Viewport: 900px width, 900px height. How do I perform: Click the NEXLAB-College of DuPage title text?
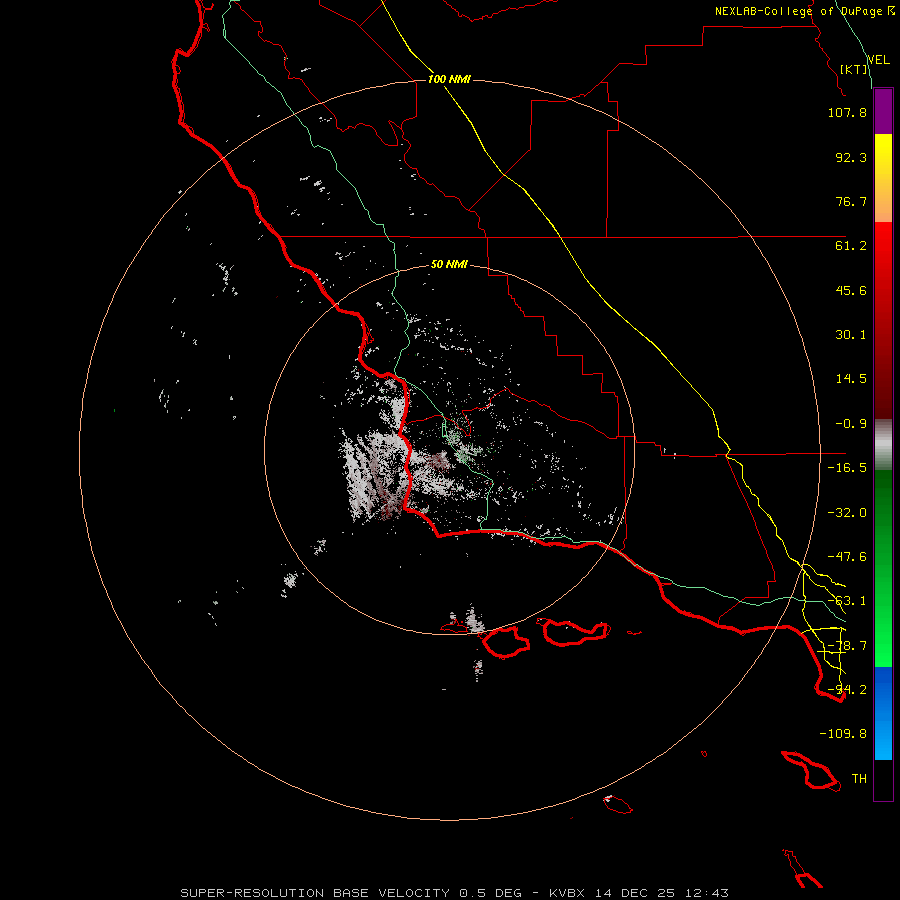coord(798,11)
